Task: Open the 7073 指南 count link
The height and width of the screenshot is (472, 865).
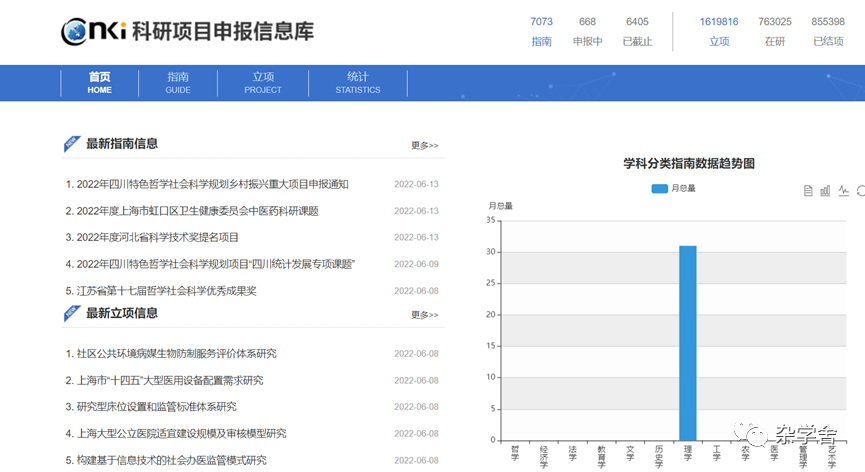Action: 541,31
